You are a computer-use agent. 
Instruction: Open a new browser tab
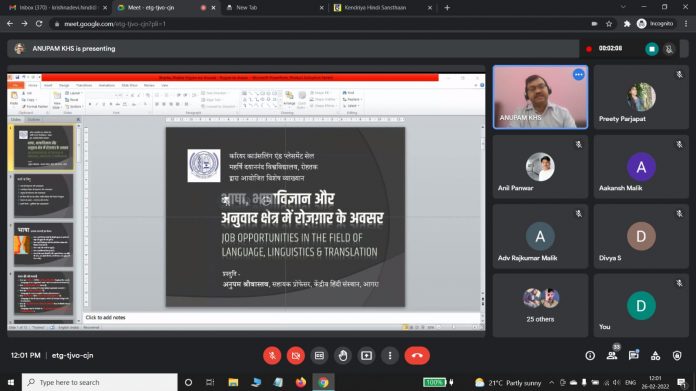coord(447,8)
